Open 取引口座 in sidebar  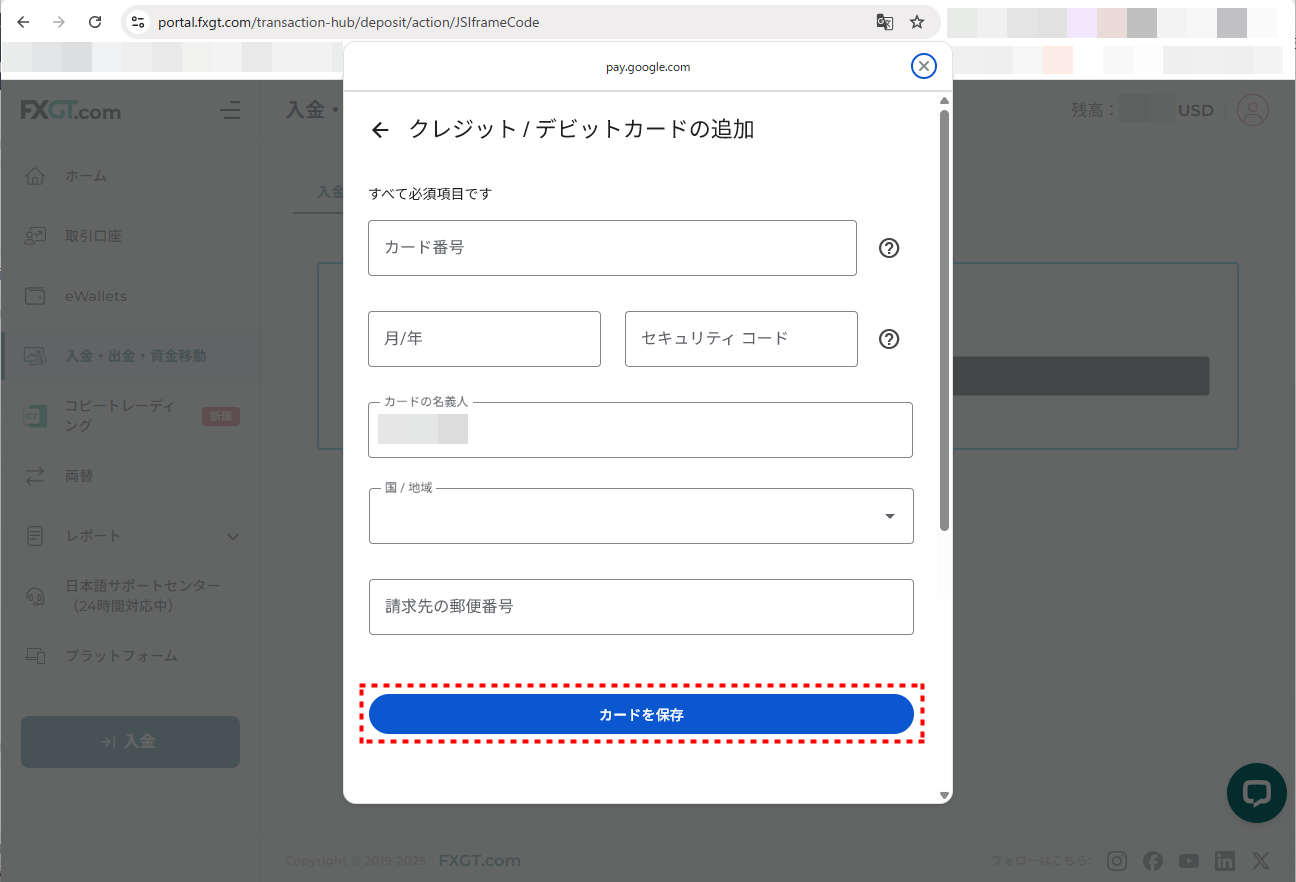pyautogui.click(x=93, y=236)
